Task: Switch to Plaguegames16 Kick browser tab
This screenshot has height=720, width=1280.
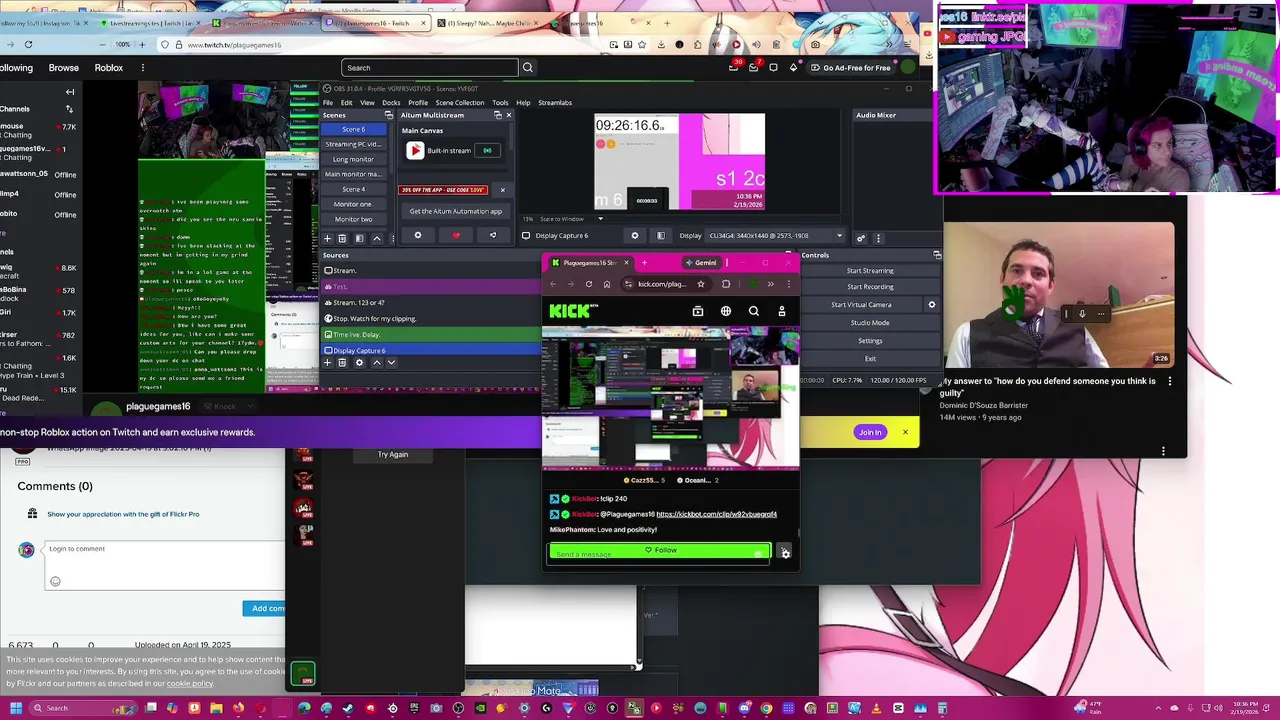Action: [590, 263]
